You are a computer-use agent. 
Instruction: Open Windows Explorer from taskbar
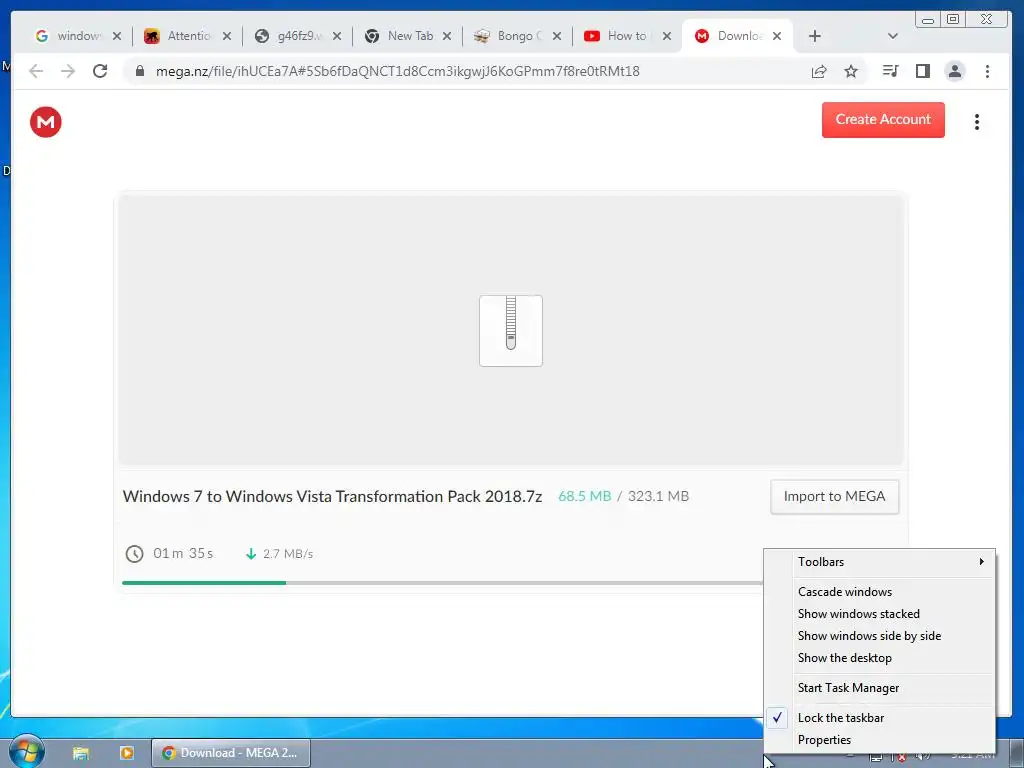81,753
